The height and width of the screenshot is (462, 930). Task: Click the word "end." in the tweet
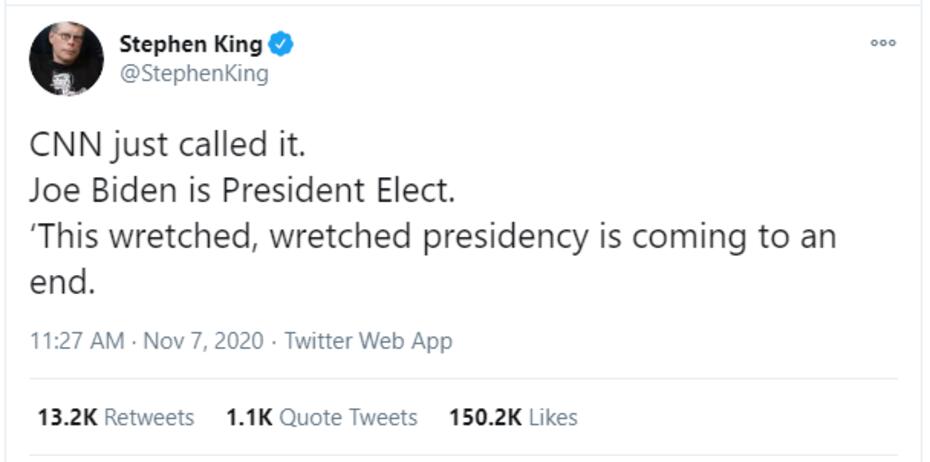[62, 283]
